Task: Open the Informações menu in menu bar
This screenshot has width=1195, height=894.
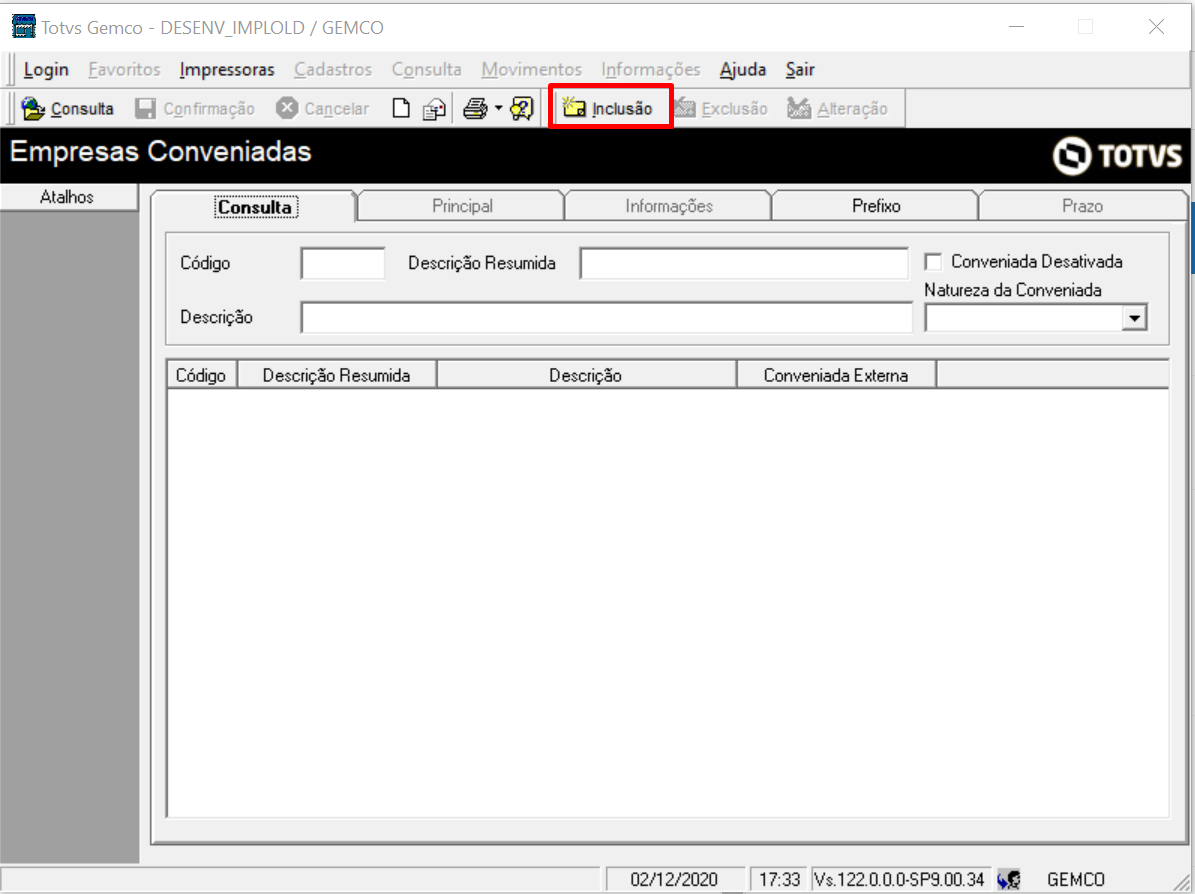Action: click(651, 69)
